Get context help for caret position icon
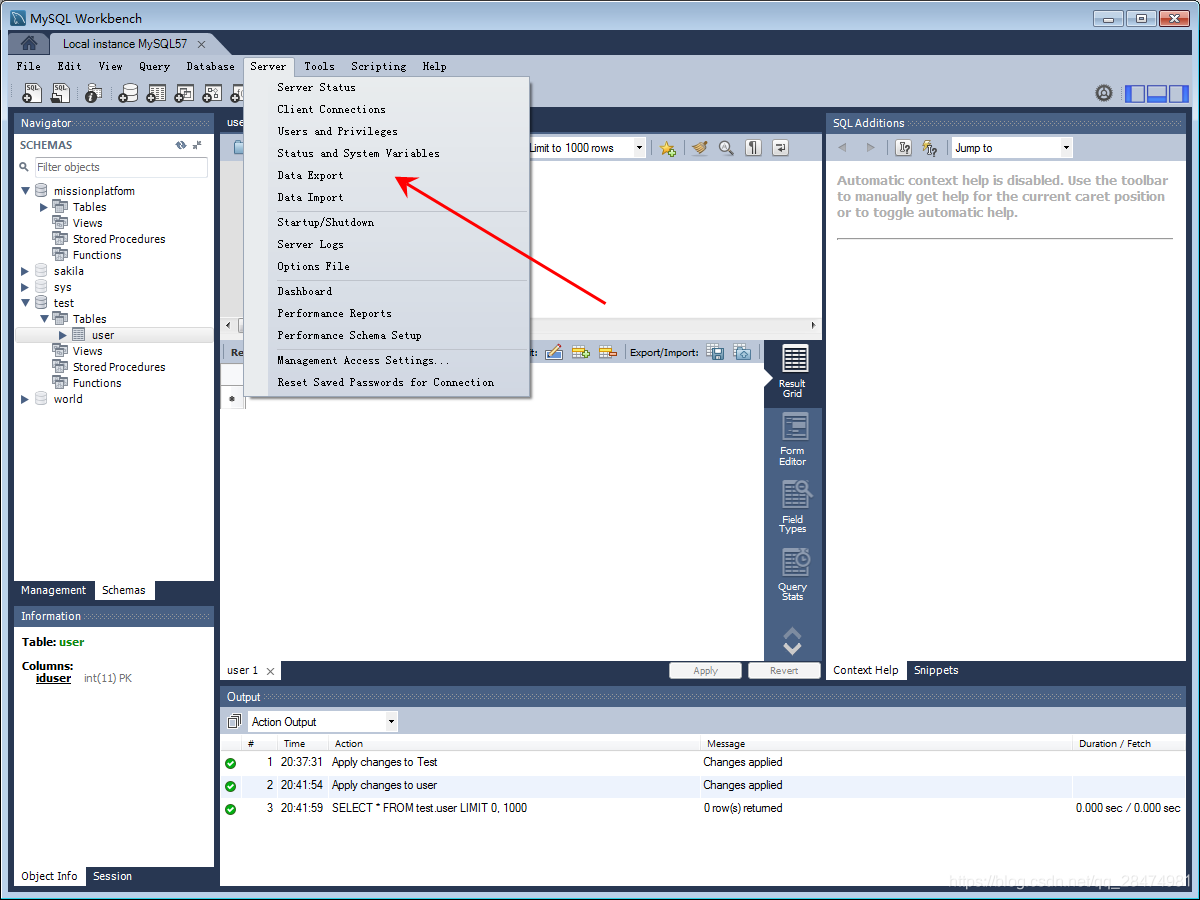This screenshot has height=900, width=1200. 904,148
